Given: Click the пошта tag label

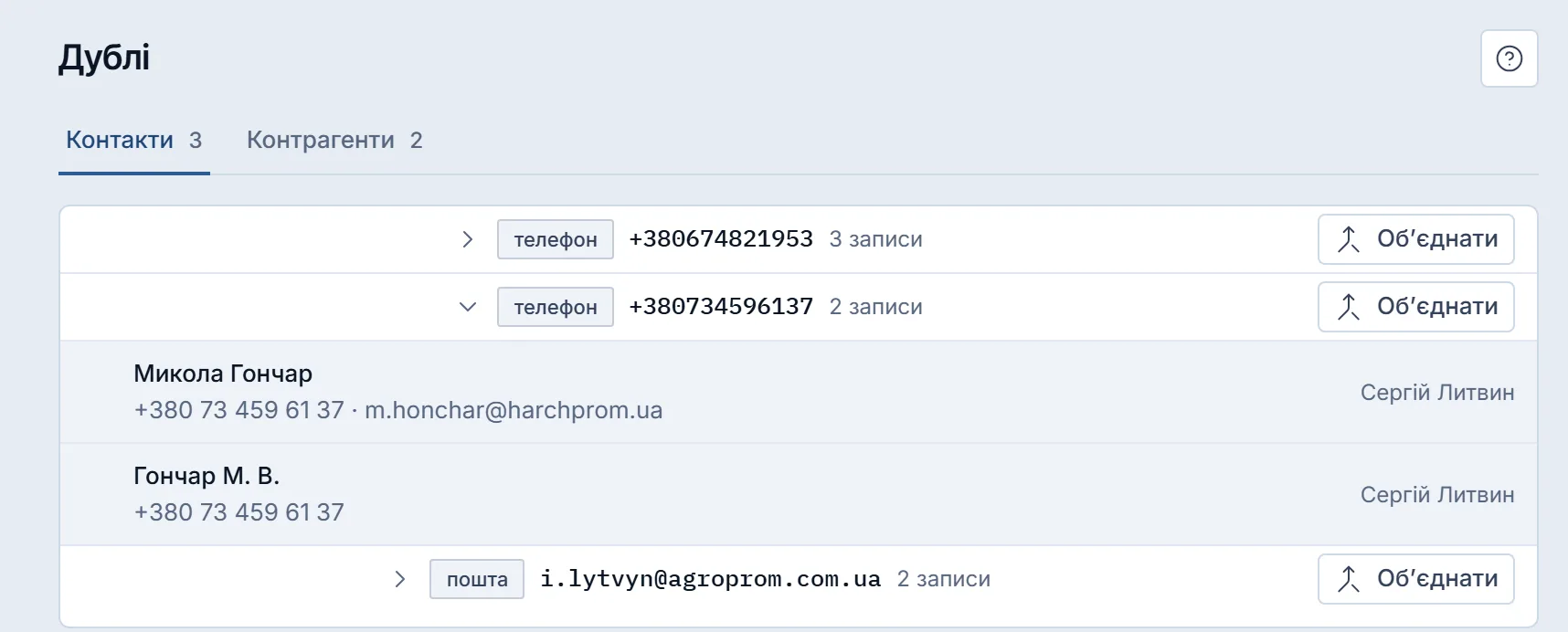Looking at the screenshot, I should [x=477, y=579].
